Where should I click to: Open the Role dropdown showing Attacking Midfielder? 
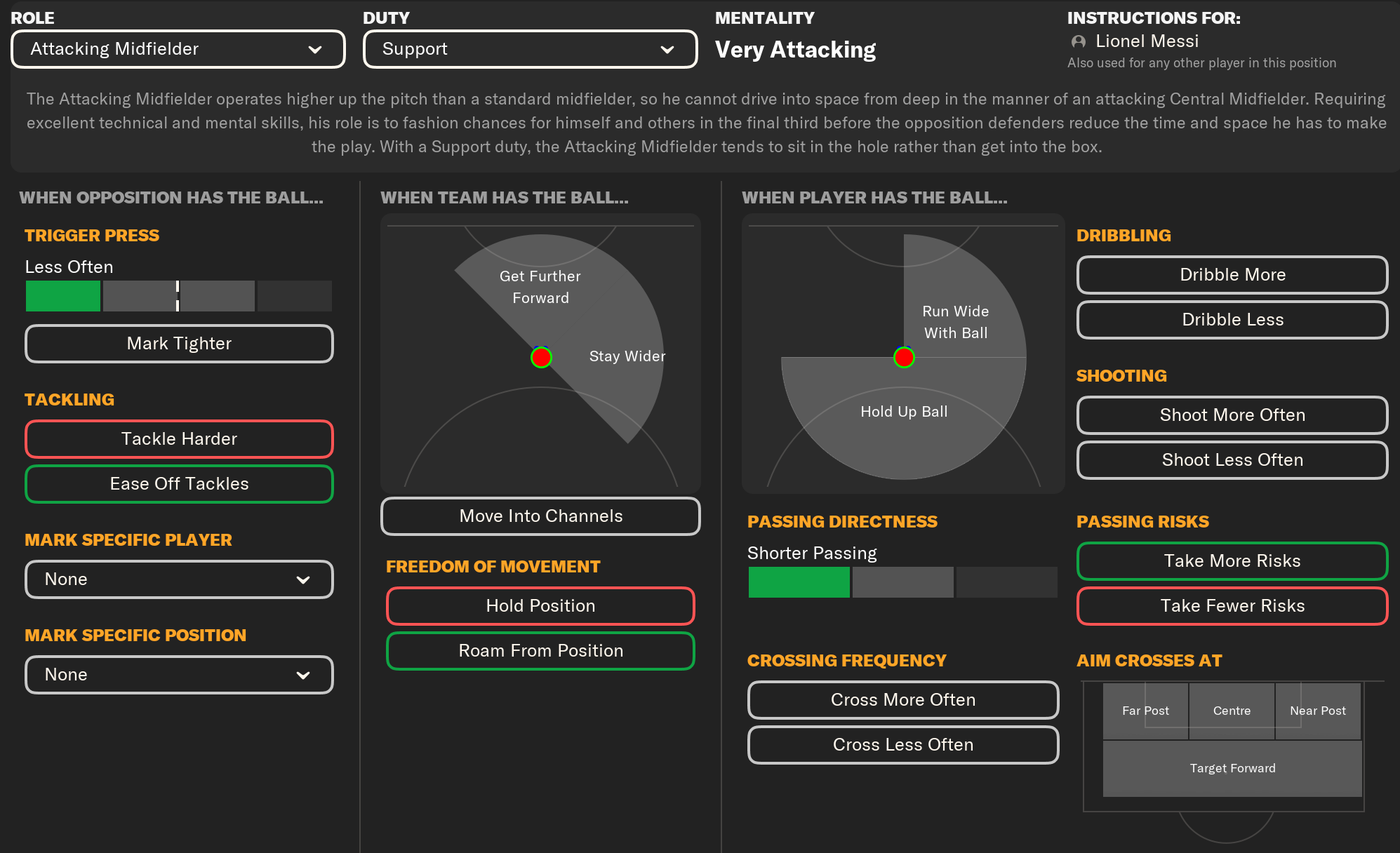(178, 49)
